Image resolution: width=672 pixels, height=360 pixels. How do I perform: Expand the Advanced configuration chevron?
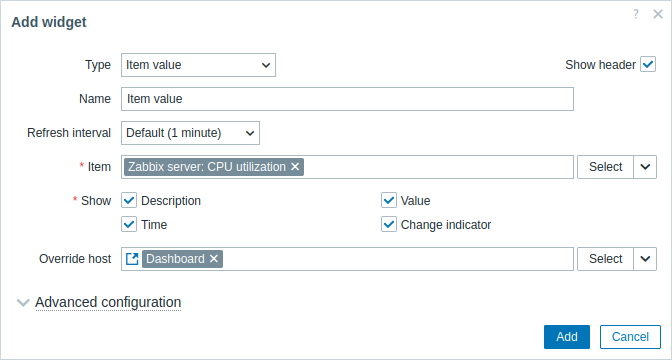(x=22, y=303)
